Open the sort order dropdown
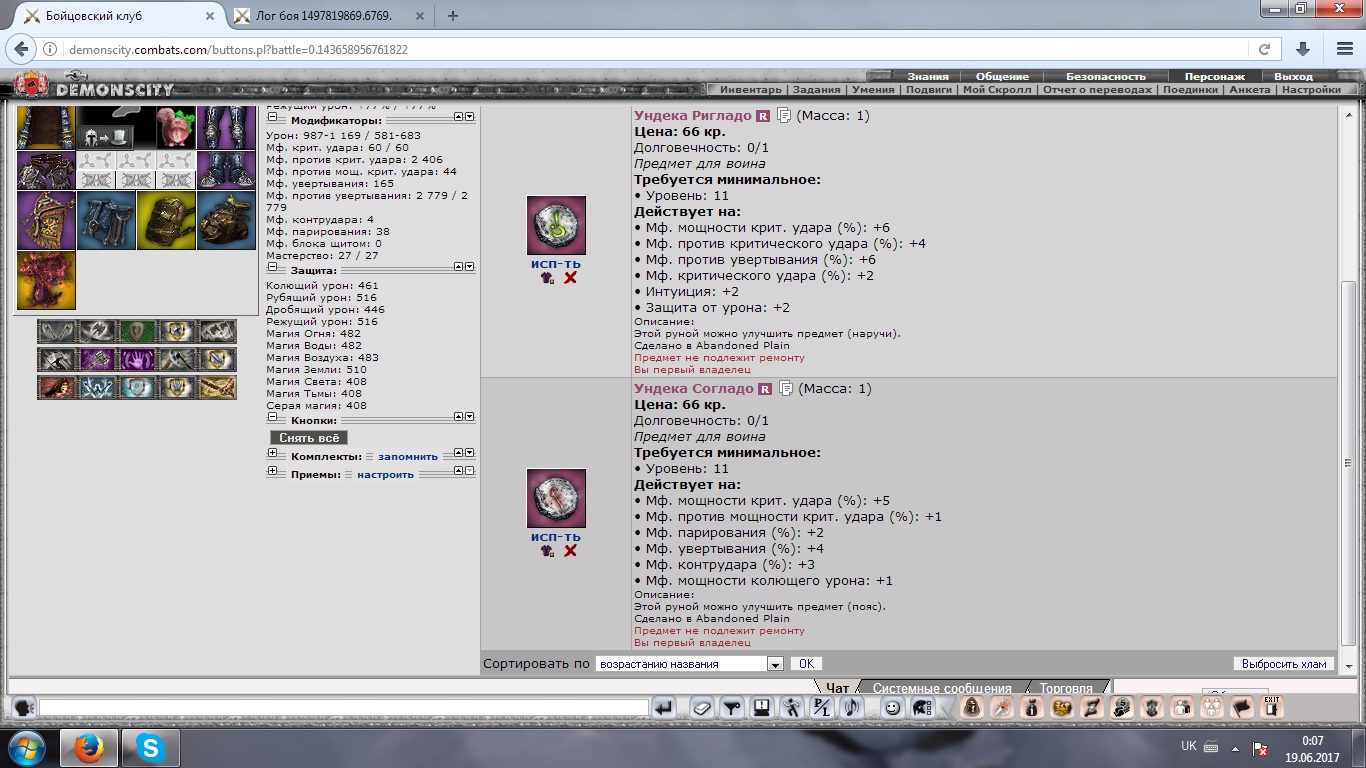This screenshot has height=768, width=1366. click(774, 664)
